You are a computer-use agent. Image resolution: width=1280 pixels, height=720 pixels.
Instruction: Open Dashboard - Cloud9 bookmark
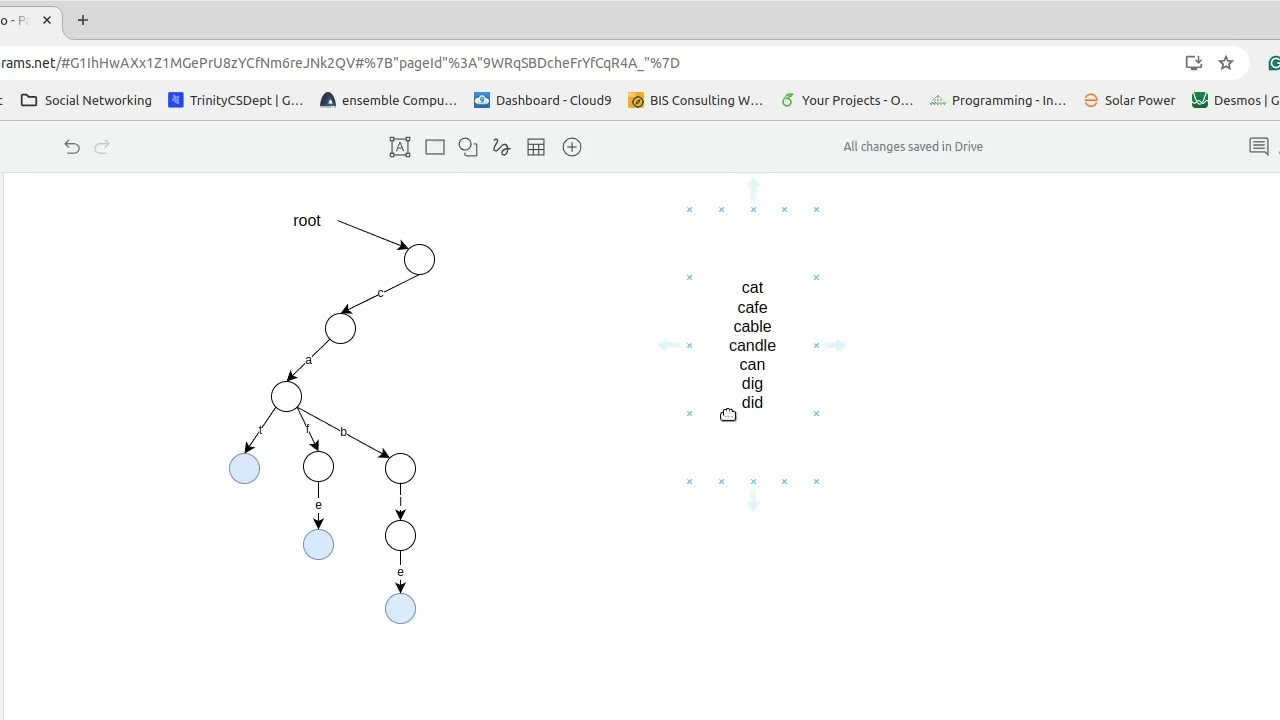(542, 100)
